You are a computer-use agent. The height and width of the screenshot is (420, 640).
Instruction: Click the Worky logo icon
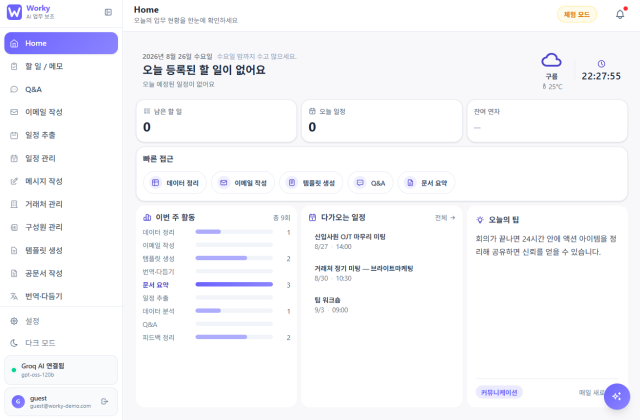click(14, 12)
